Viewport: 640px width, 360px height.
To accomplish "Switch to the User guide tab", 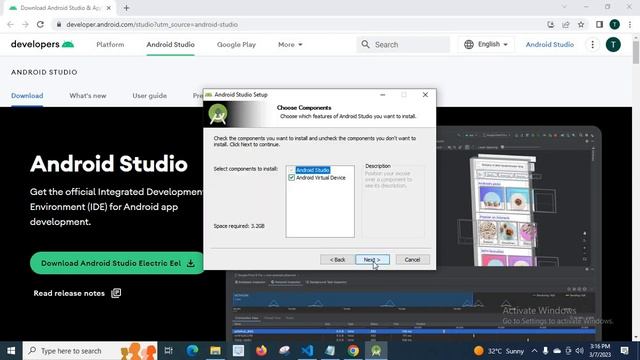I will coord(149,96).
